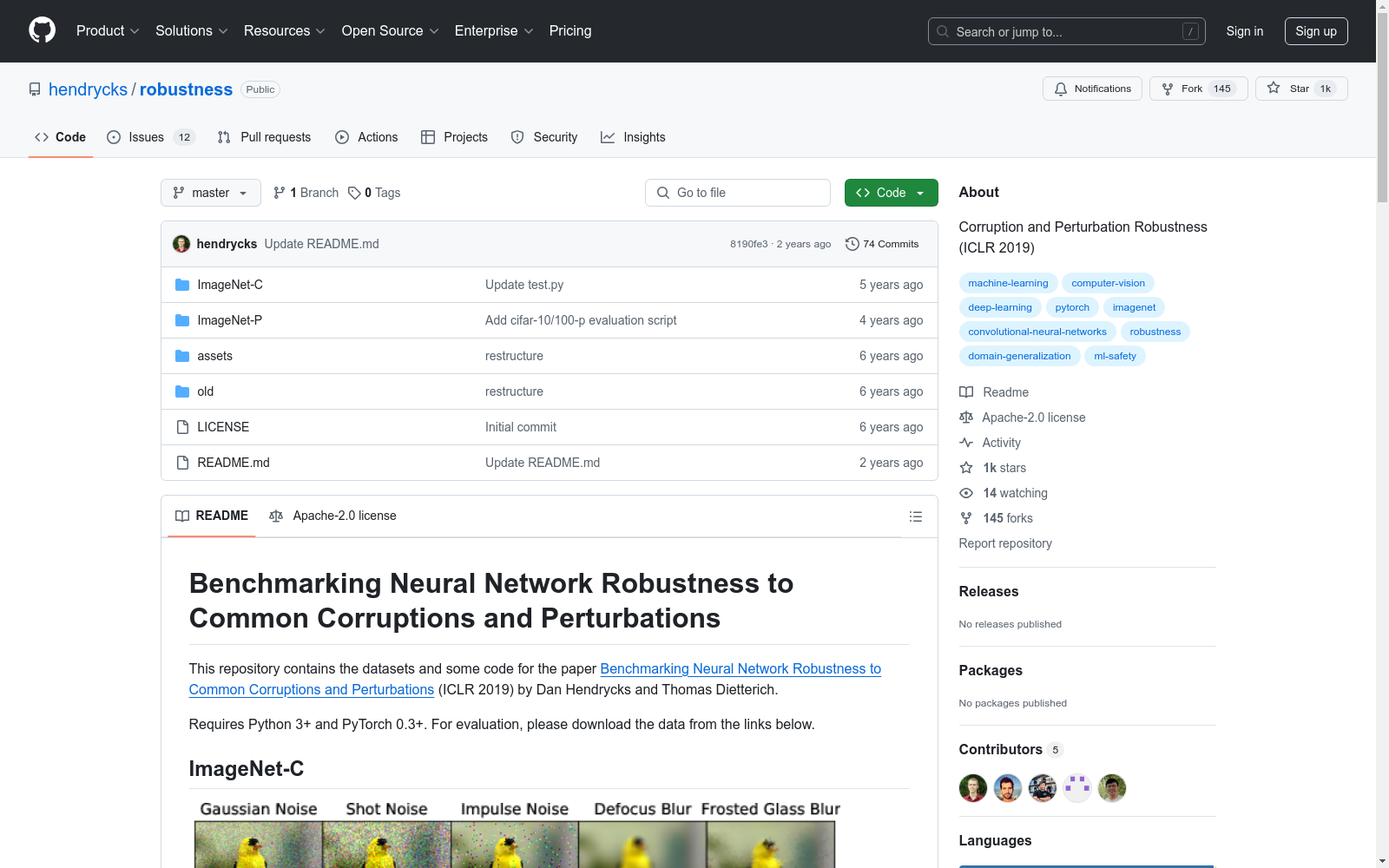Click the Fork icon button
The image size is (1389, 868).
tap(1168, 89)
